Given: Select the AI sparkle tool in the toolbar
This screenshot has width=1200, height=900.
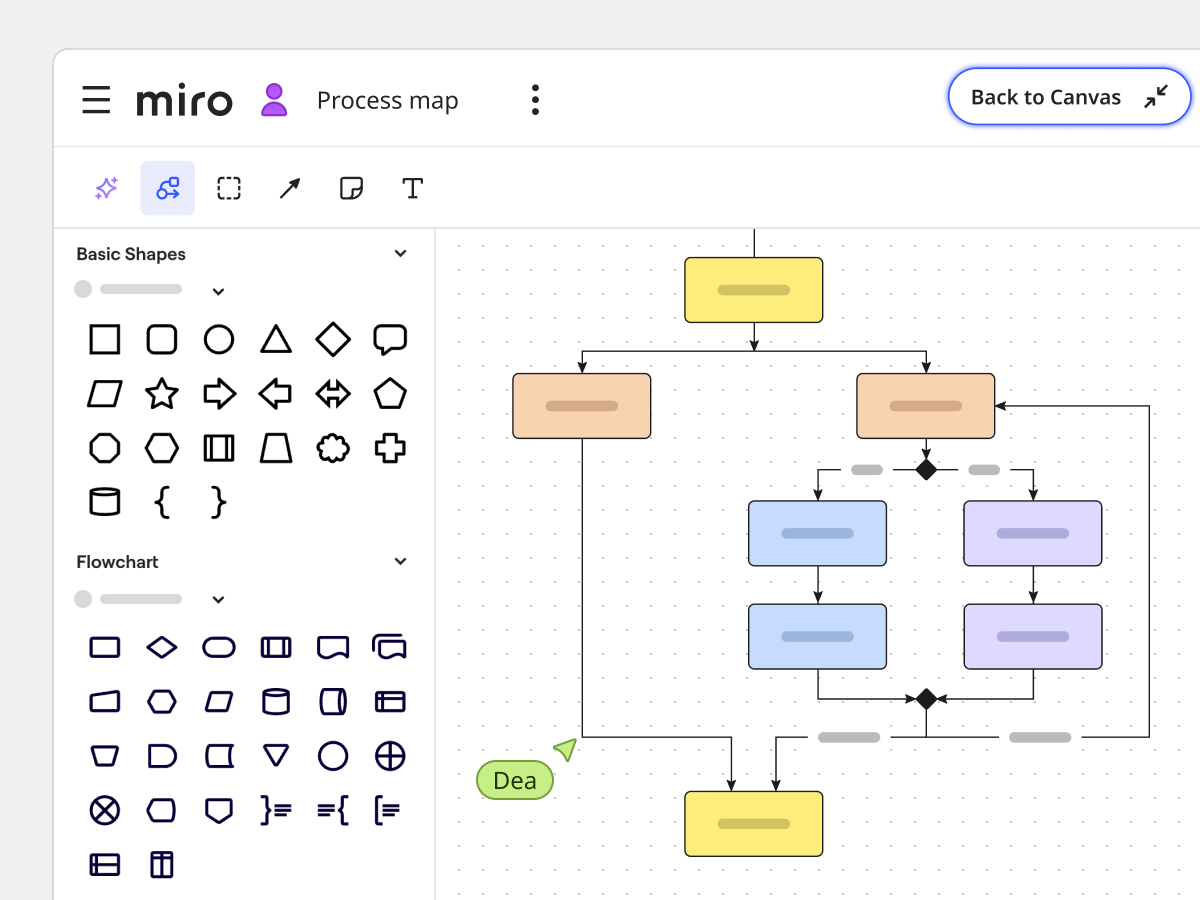Looking at the screenshot, I should pyautogui.click(x=105, y=188).
